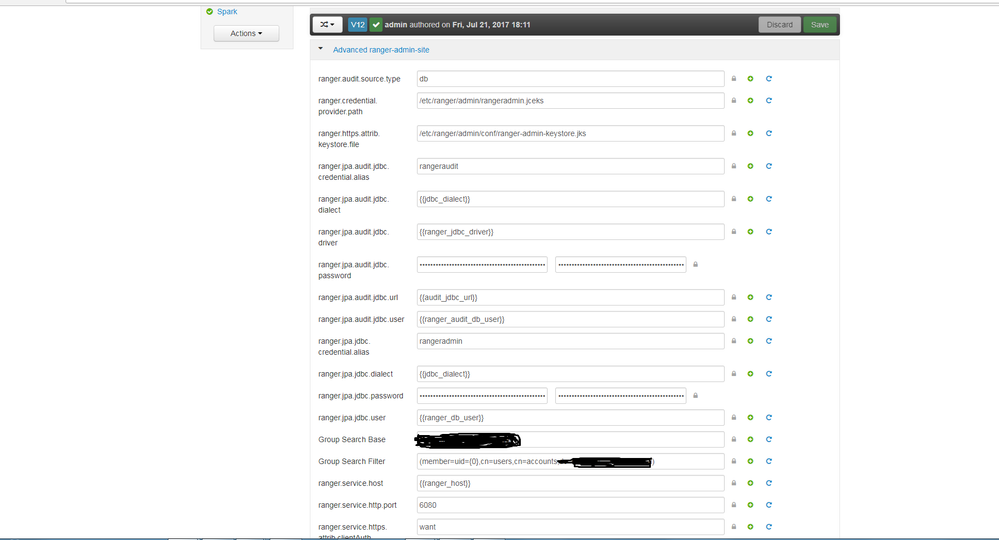Image resolution: width=999 pixels, height=540 pixels.
Task: Click ranger.jpa.audit.jdbc.driver value field
Action: 570,232
